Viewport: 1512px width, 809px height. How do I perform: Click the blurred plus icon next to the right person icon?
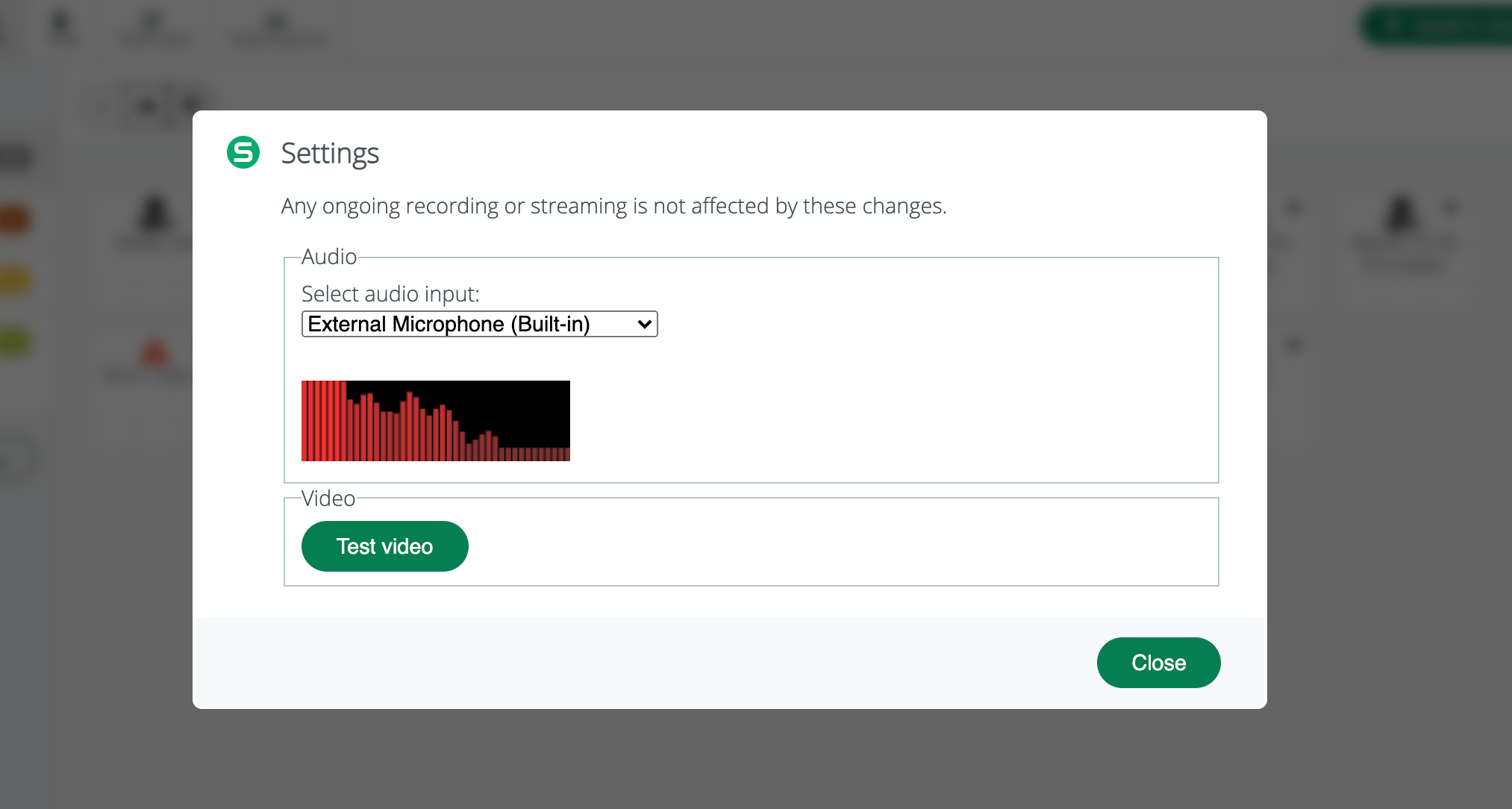point(1449,207)
